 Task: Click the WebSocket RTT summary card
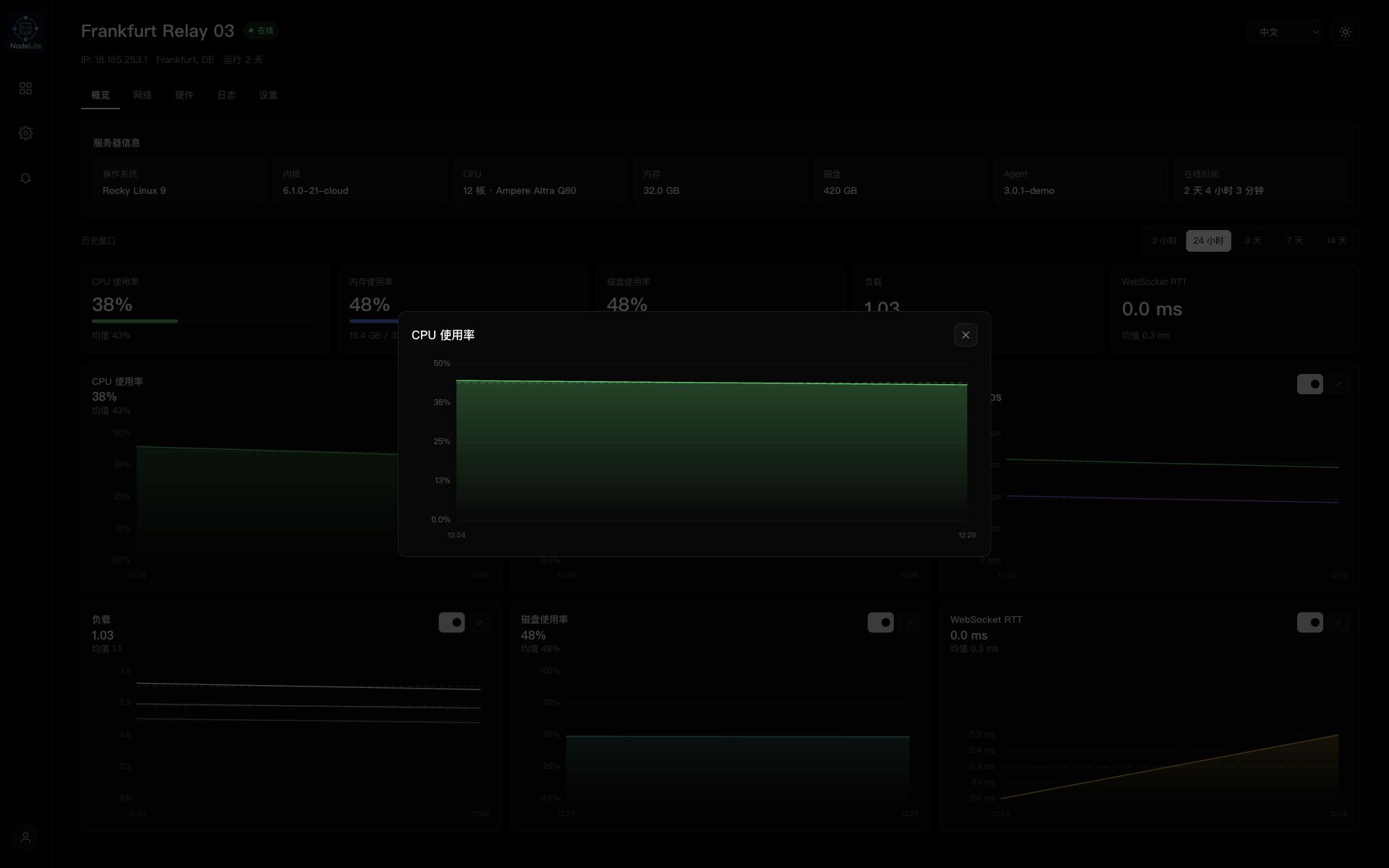click(x=1235, y=309)
